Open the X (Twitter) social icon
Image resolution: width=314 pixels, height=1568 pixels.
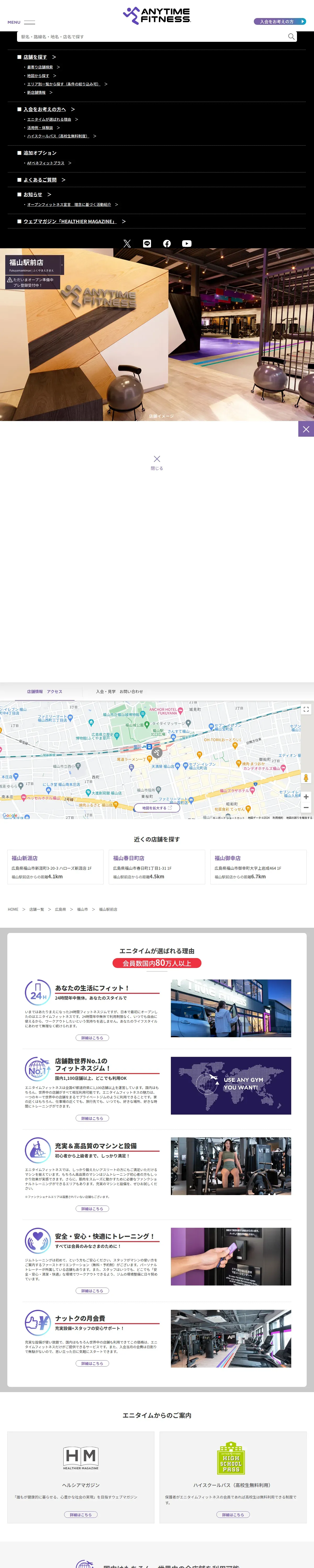(x=127, y=244)
